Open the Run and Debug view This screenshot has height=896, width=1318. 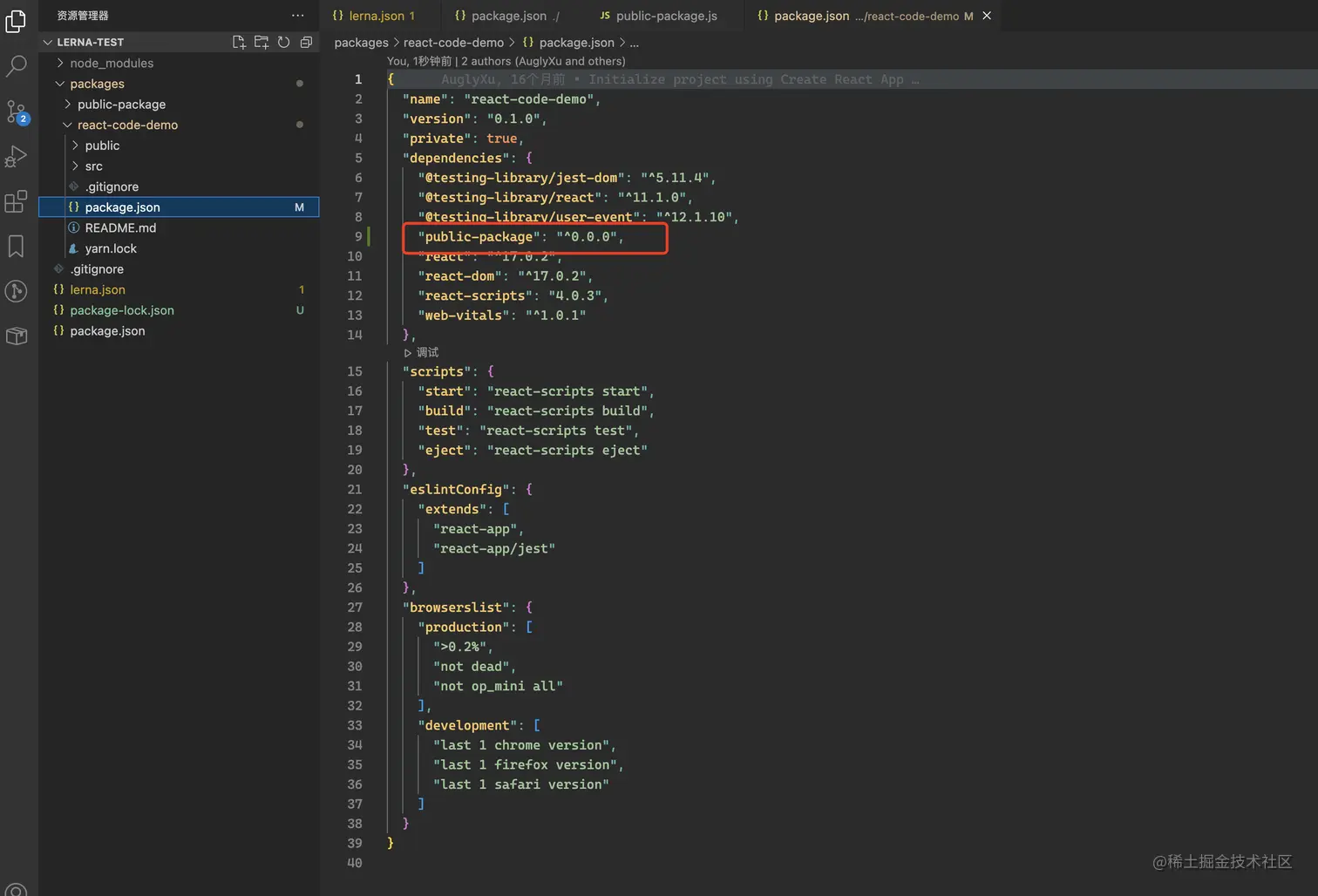click(x=16, y=157)
